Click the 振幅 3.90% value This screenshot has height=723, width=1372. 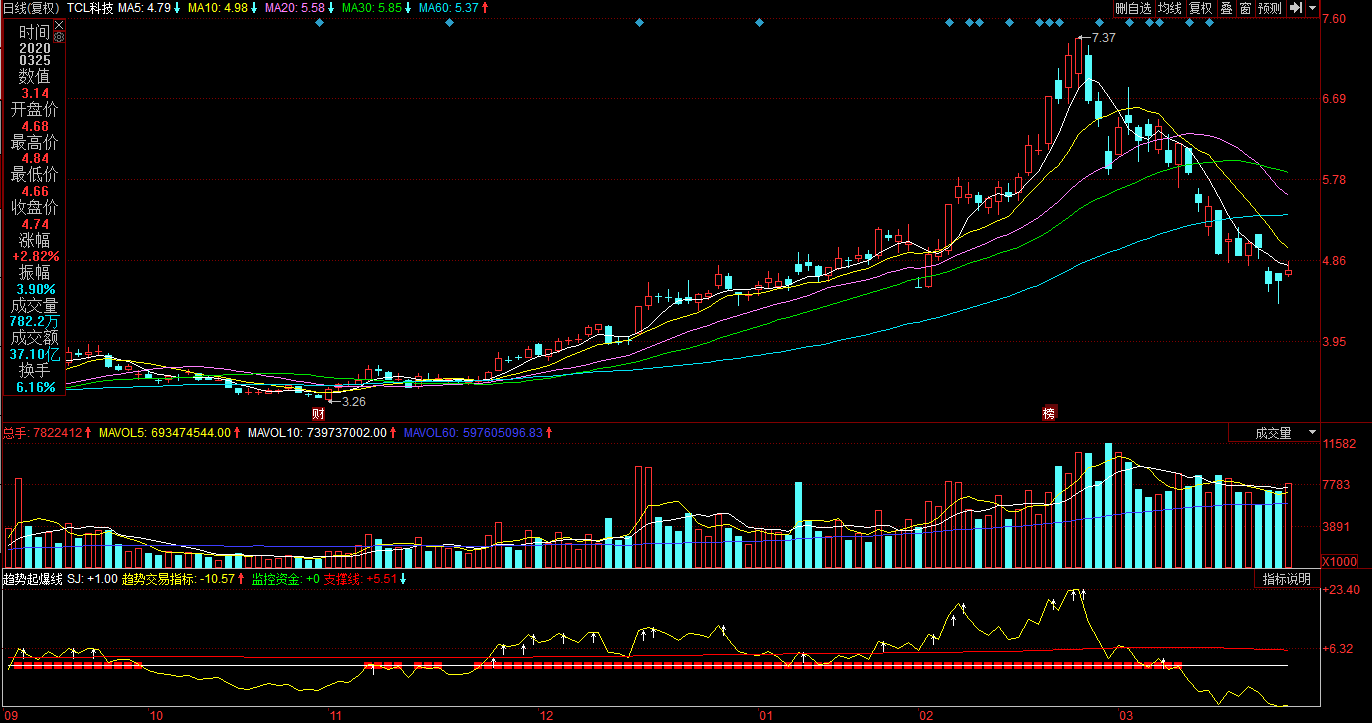coord(35,289)
